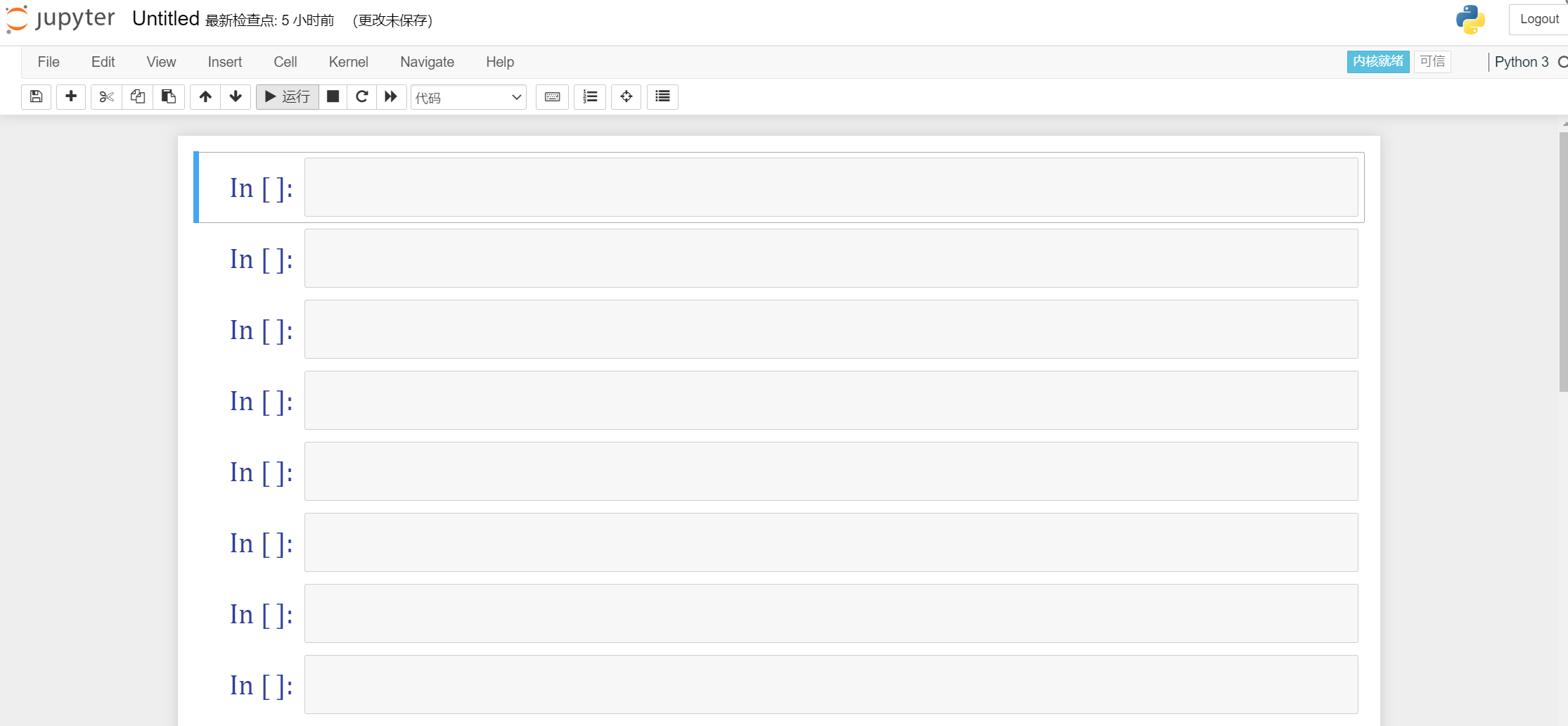Click the Python 3 kernel name indicator
The height and width of the screenshot is (726, 1568).
point(1522,62)
